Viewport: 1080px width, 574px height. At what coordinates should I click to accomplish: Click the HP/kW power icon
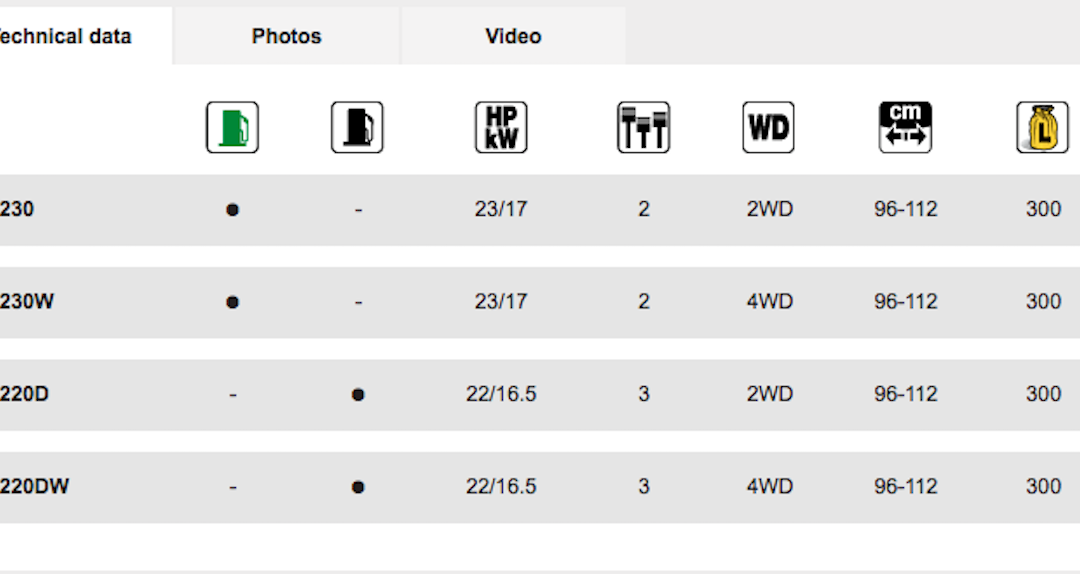click(500, 128)
